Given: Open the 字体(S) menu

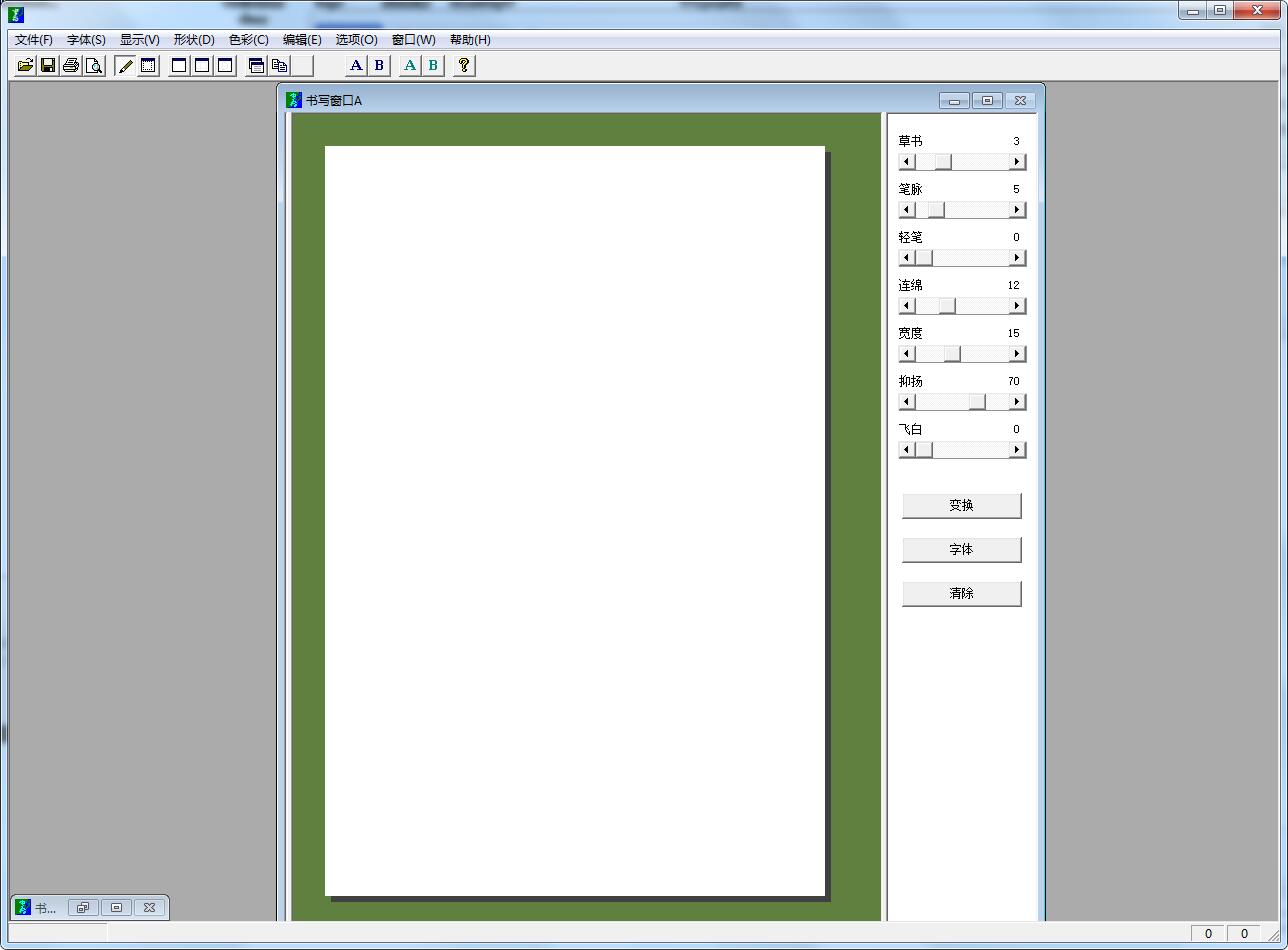Looking at the screenshot, I should [86, 40].
